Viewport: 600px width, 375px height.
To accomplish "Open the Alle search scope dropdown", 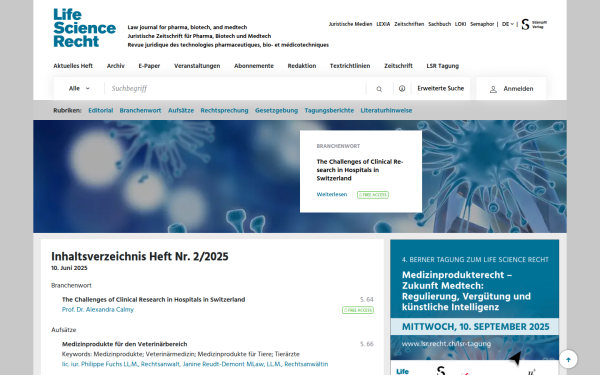I will (79, 88).
